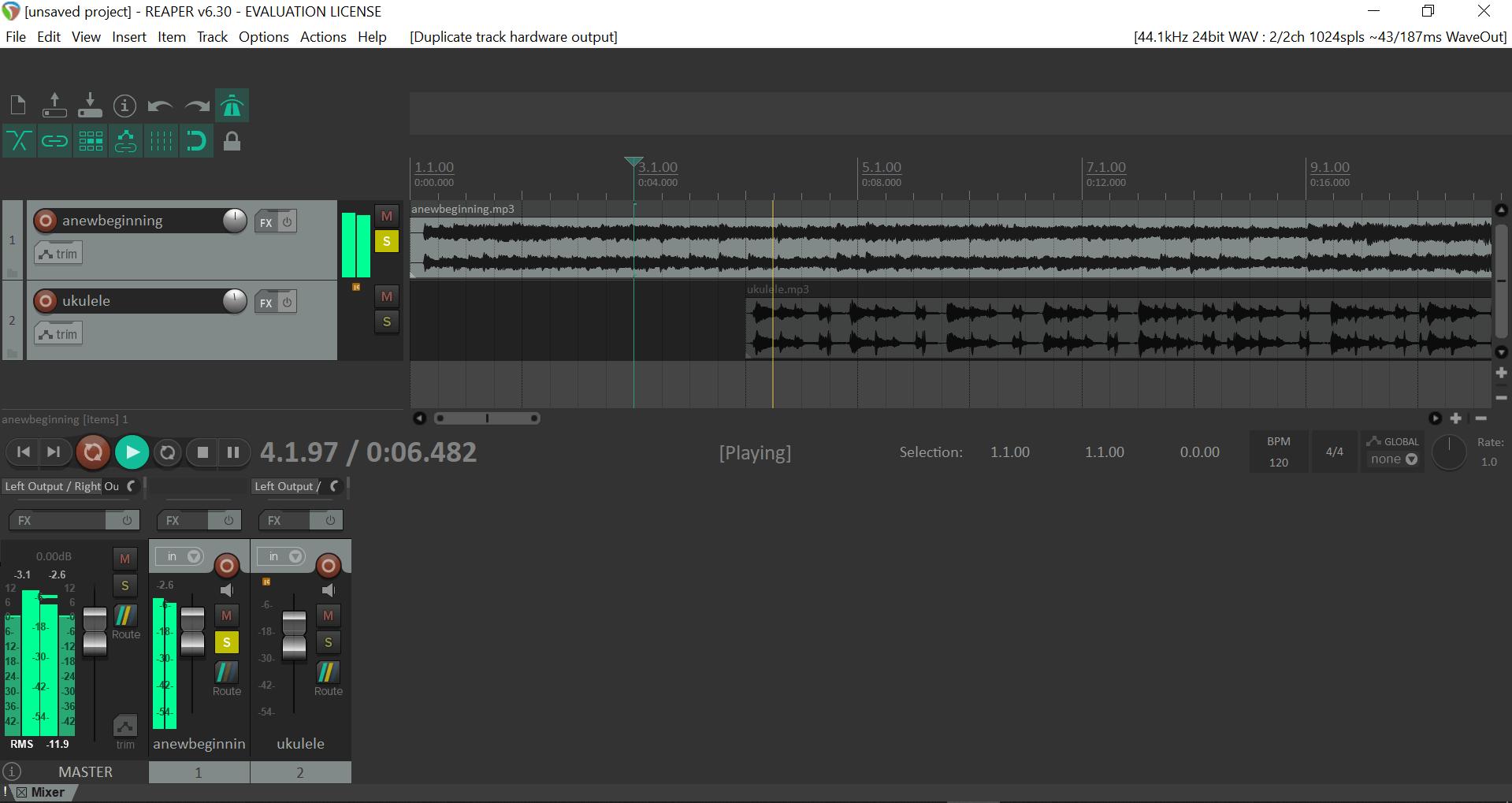This screenshot has width=1512, height=803.
Task: Toggle the metronome toolbar icon
Action: (x=232, y=106)
